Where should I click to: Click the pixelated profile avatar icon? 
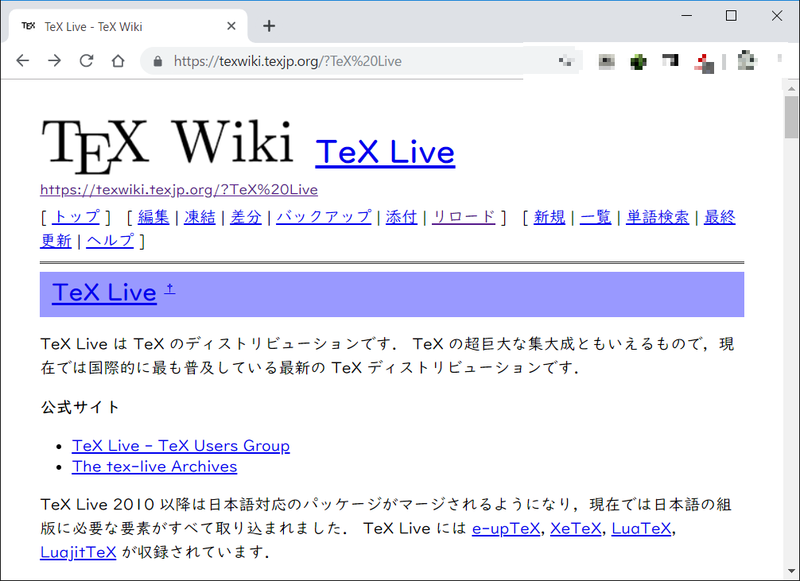coord(747,60)
